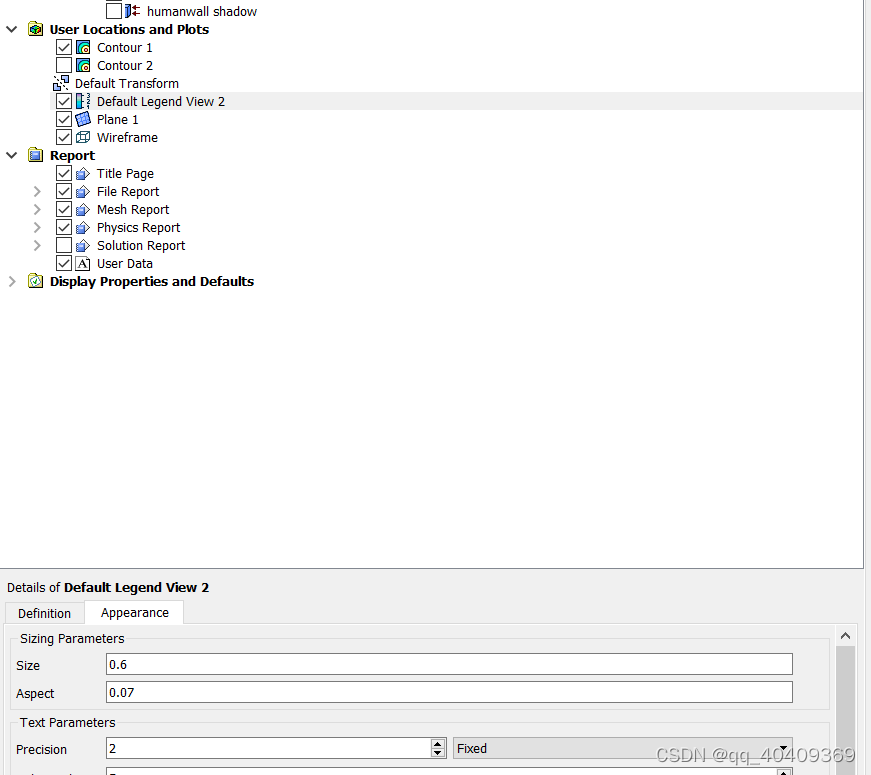Image resolution: width=871 pixels, height=775 pixels.
Task: Check the Contour 2 visibility checkbox
Action: click(64, 65)
